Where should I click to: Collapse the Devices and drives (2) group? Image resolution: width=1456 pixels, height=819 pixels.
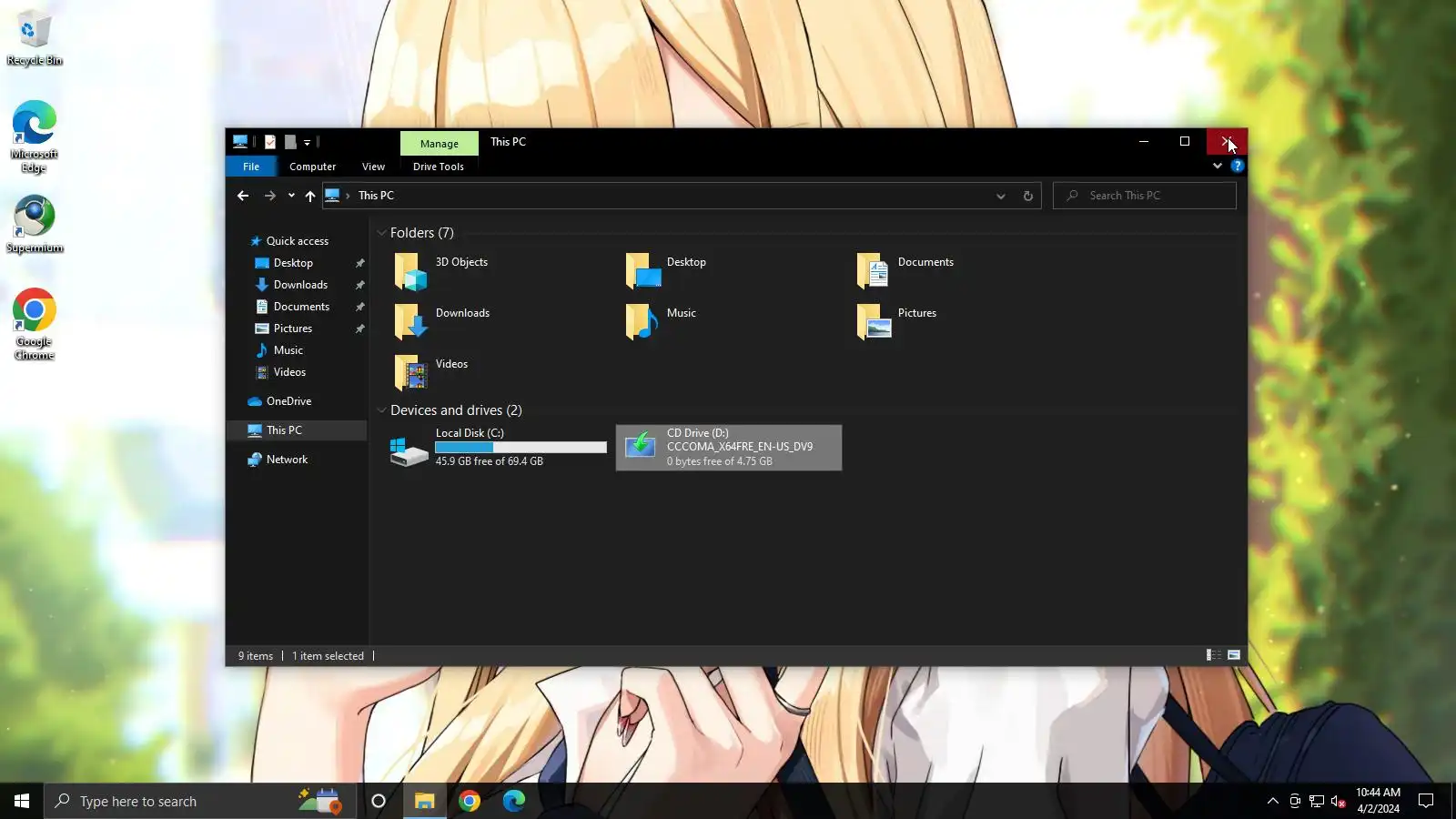pos(382,410)
